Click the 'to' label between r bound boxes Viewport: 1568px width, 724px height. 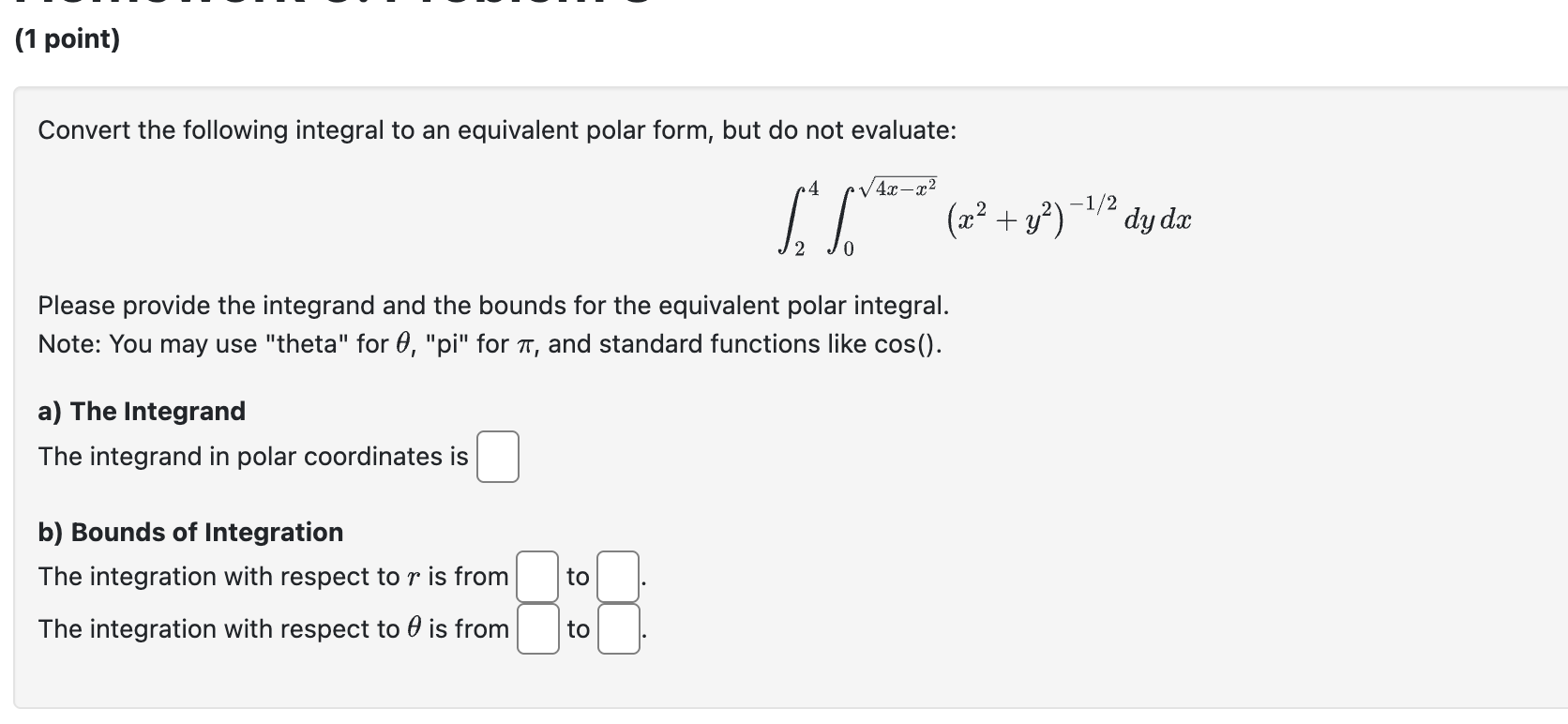(x=576, y=576)
